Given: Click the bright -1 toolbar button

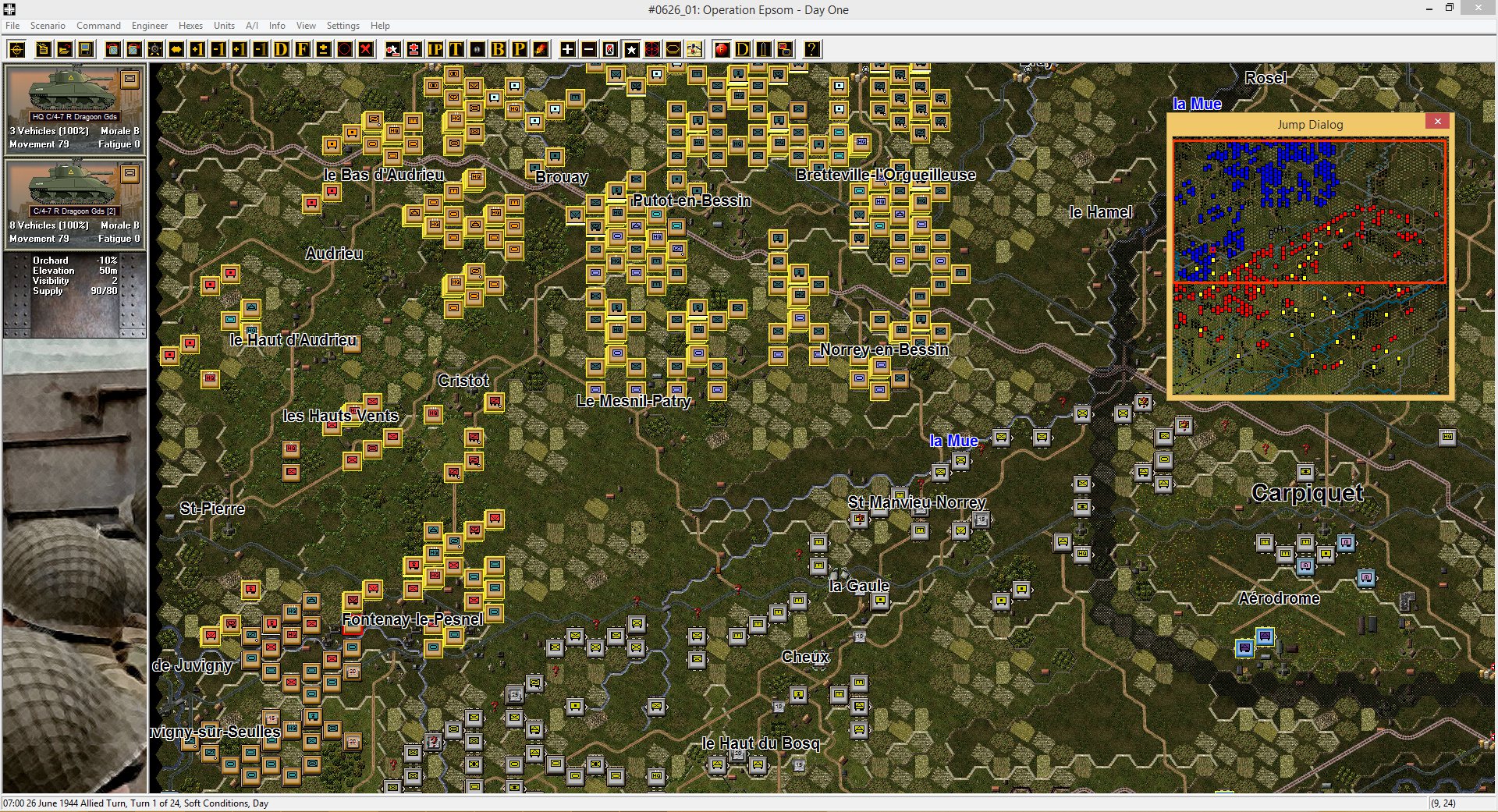Looking at the screenshot, I should pos(218,50).
